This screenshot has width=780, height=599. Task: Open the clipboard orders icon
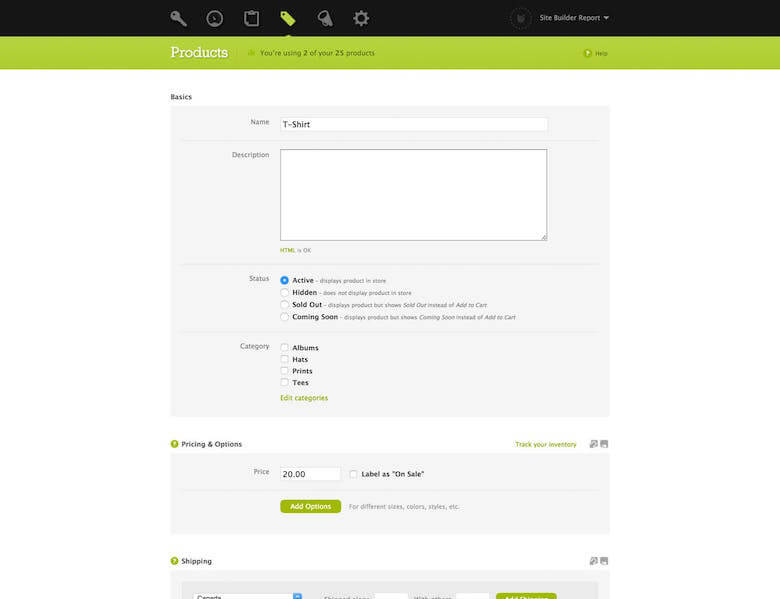pyautogui.click(x=251, y=18)
